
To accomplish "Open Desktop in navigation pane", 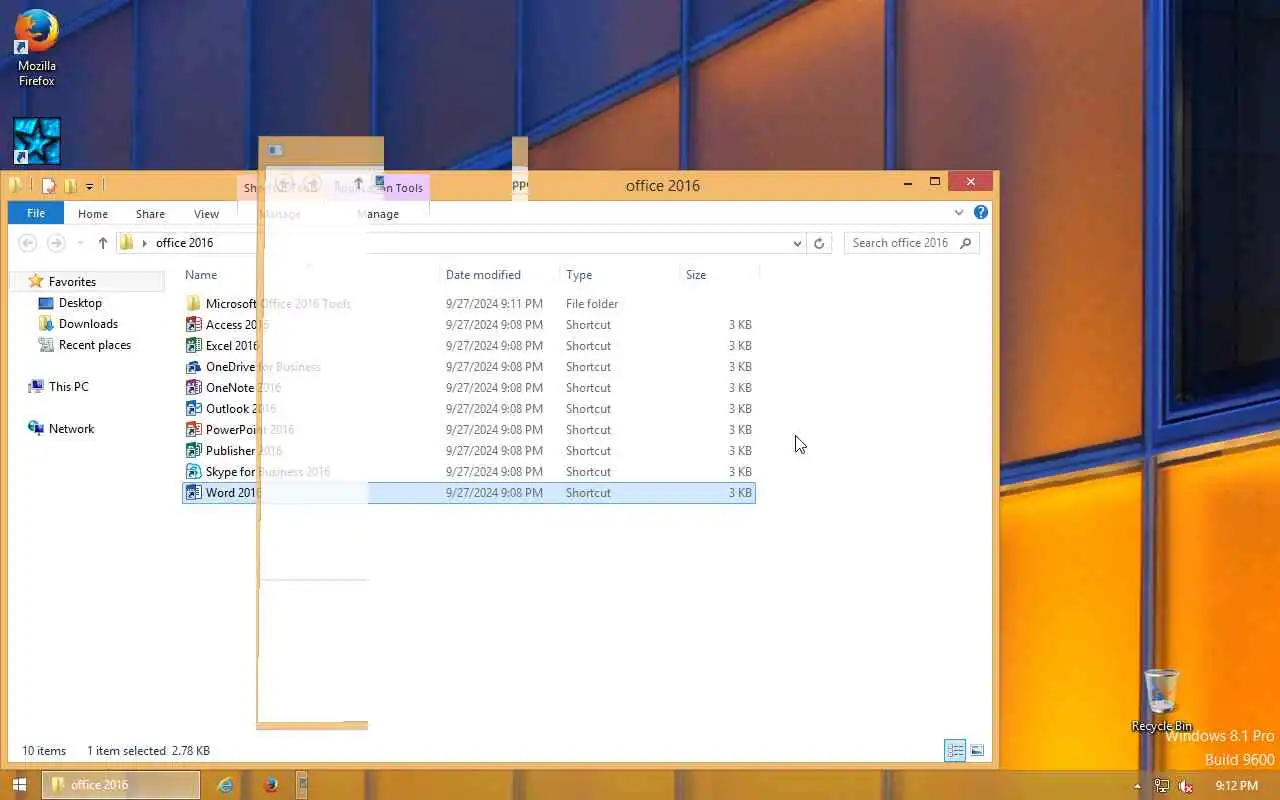I will point(80,303).
